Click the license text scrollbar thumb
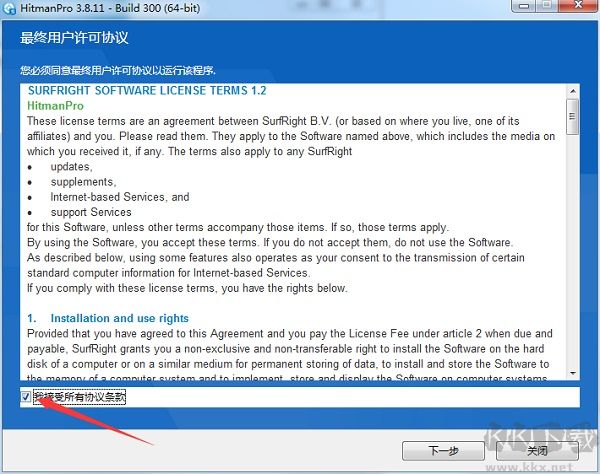Image resolution: width=600 pixels, height=474 pixels. coord(573,117)
